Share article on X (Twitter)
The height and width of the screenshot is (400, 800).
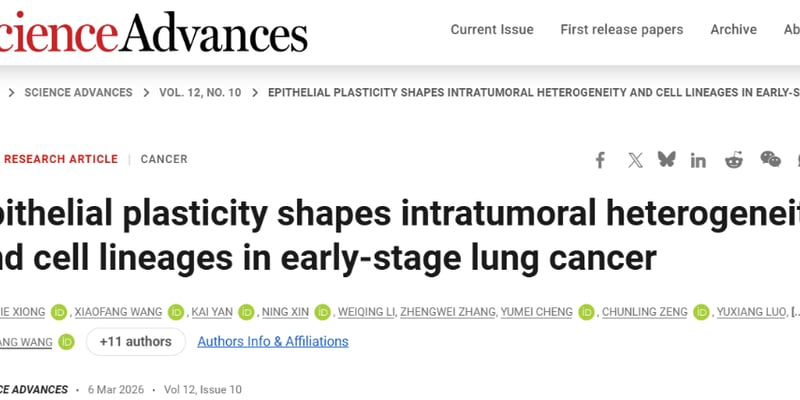click(635, 160)
